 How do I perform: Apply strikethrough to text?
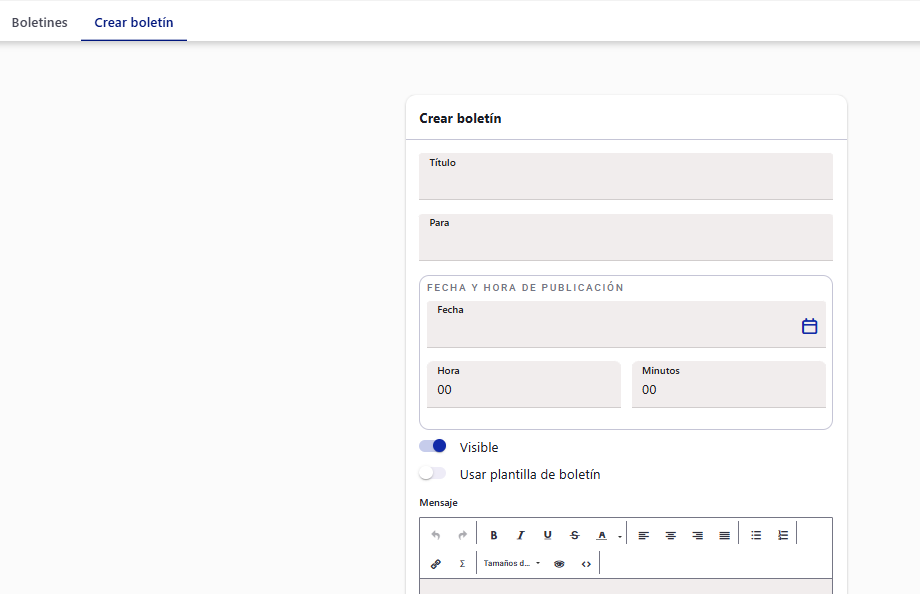574,535
